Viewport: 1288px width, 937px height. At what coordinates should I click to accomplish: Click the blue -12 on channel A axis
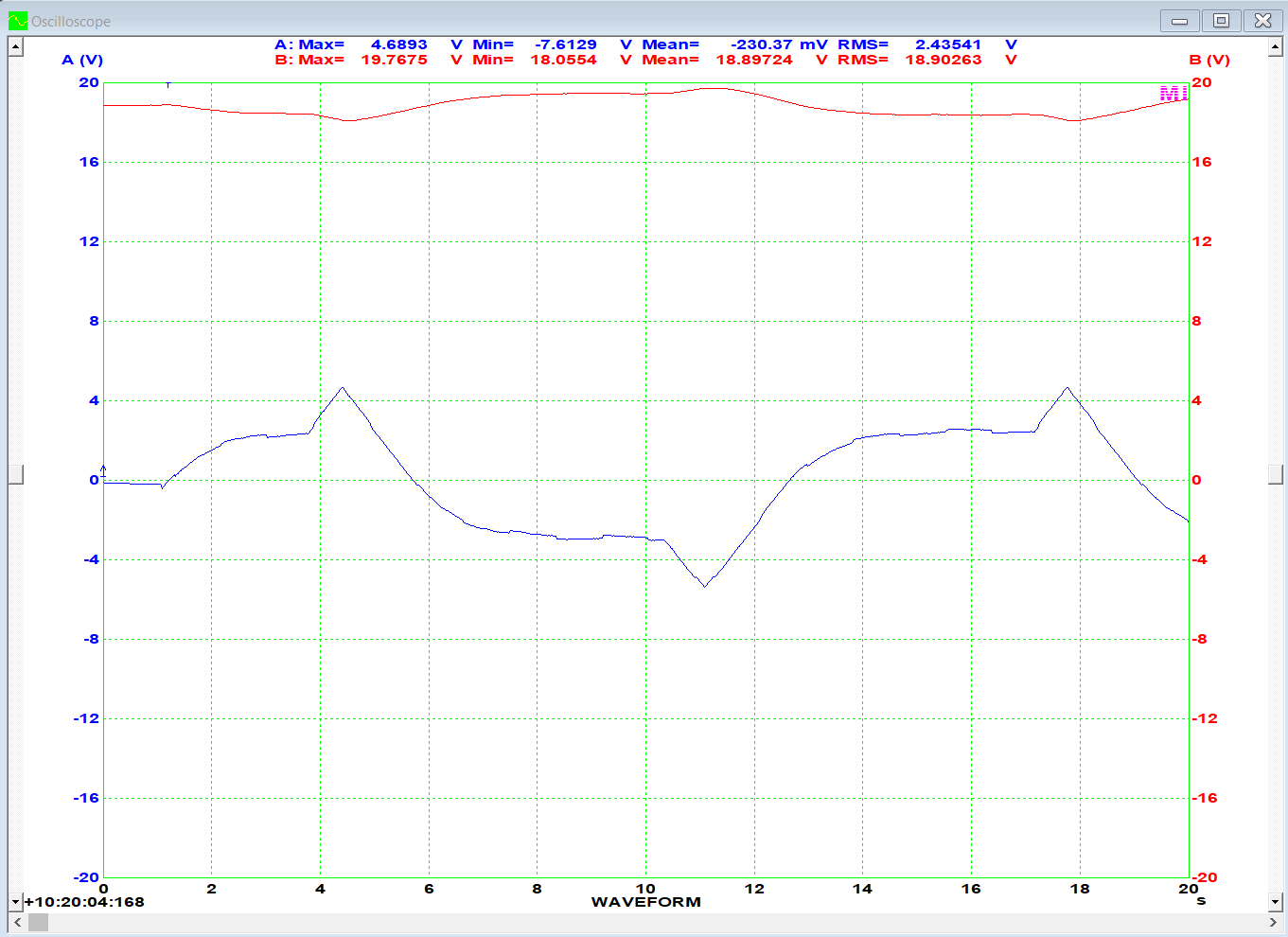86,718
